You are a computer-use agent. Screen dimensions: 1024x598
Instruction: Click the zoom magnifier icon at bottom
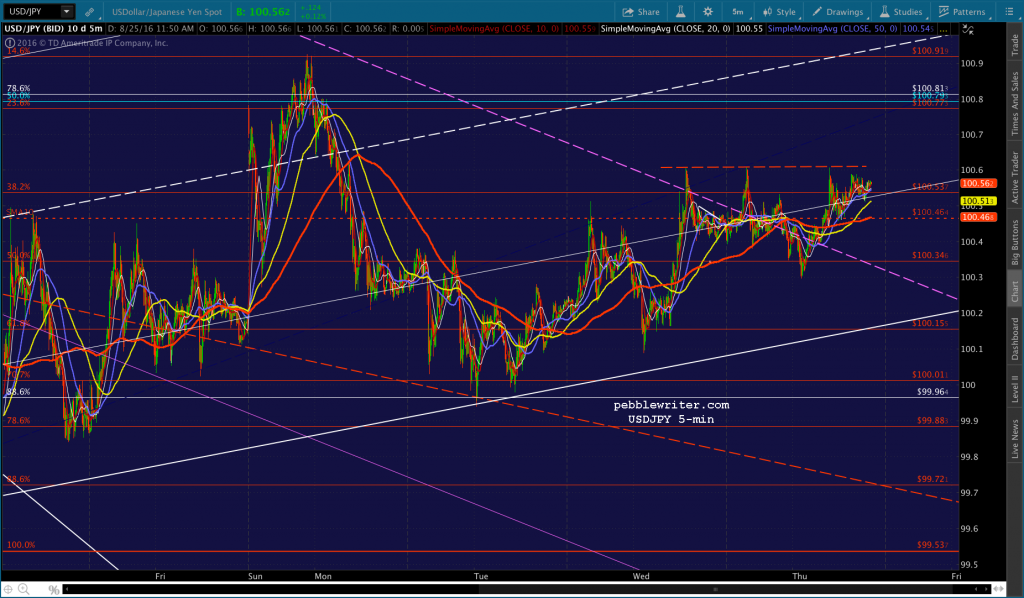pos(24,590)
